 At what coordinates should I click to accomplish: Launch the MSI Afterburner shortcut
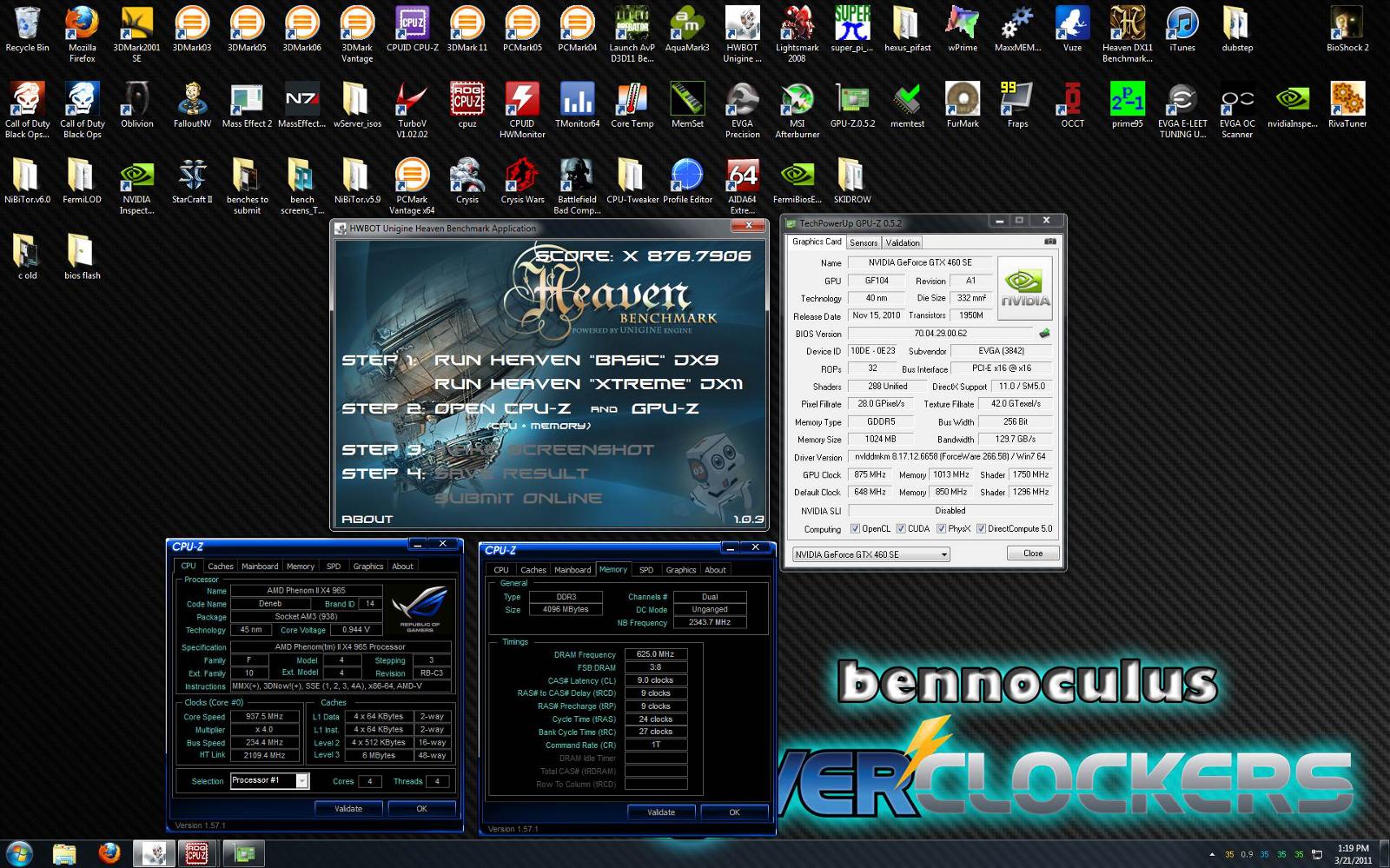click(x=797, y=109)
